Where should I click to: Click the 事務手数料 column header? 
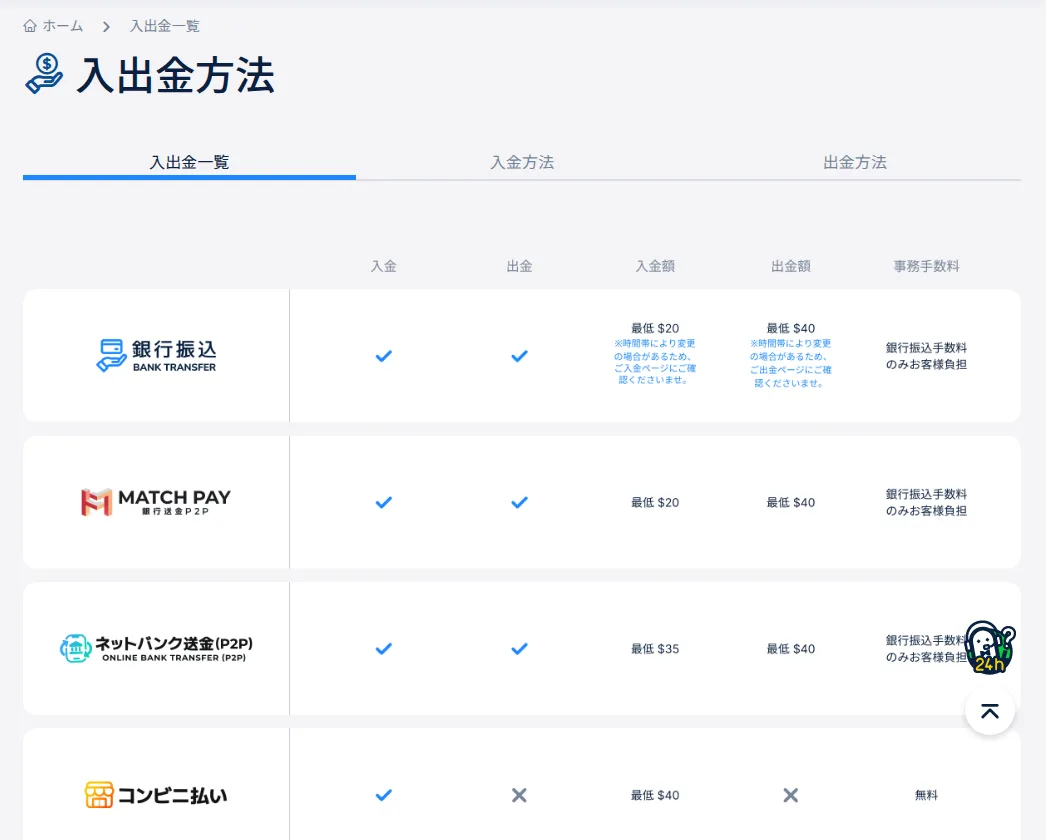point(927,266)
